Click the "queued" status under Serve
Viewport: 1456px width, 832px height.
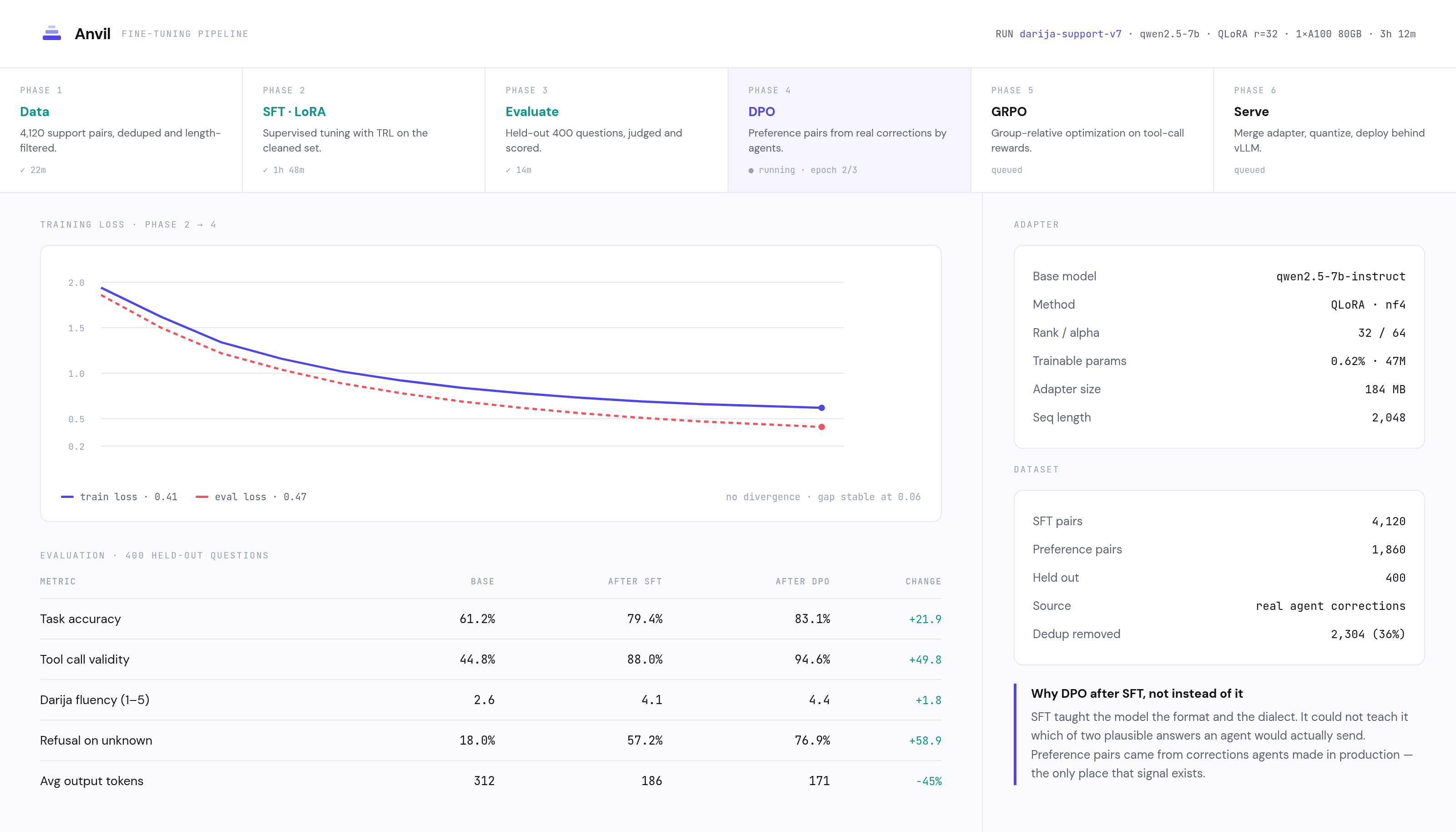click(x=1249, y=170)
